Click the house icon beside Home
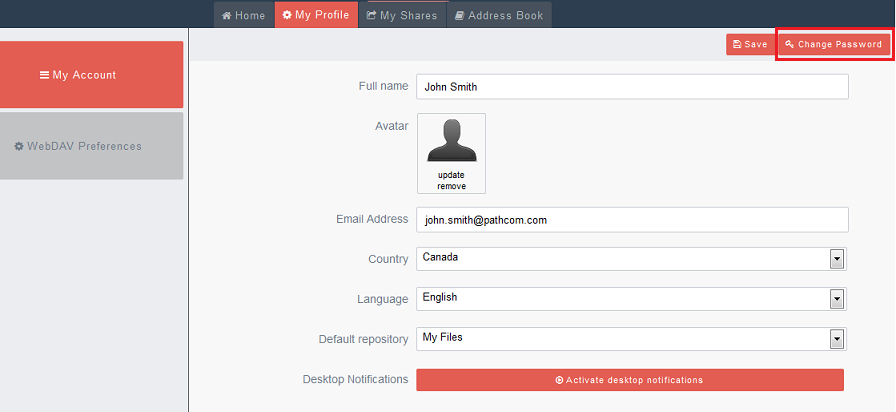Image resolution: width=896 pixels, height=412 pixels. click(x=227, y=15)
